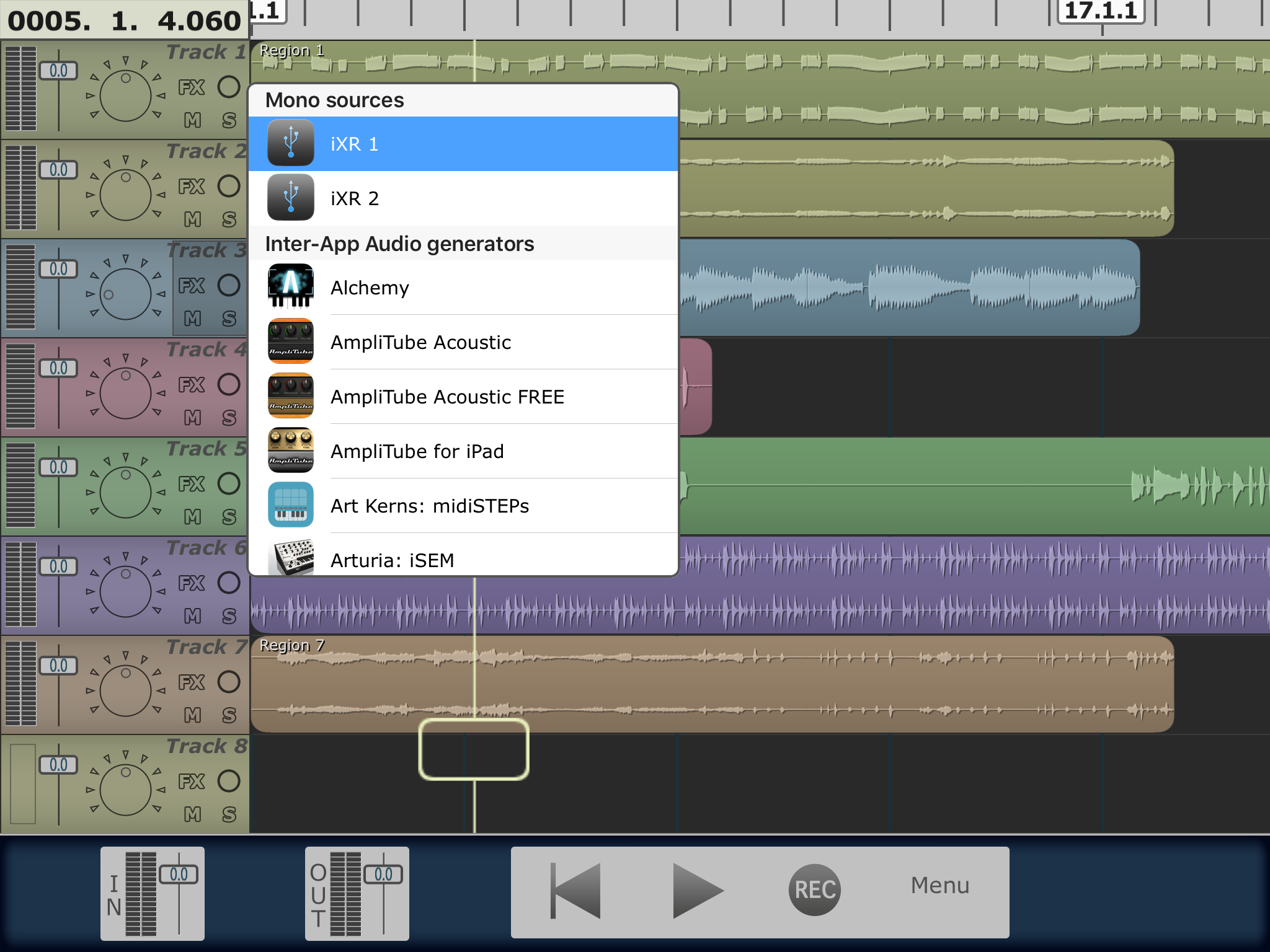Click the AmpliTube for iPad app icon
The image size is (1270, 952).
coord(291,451)
